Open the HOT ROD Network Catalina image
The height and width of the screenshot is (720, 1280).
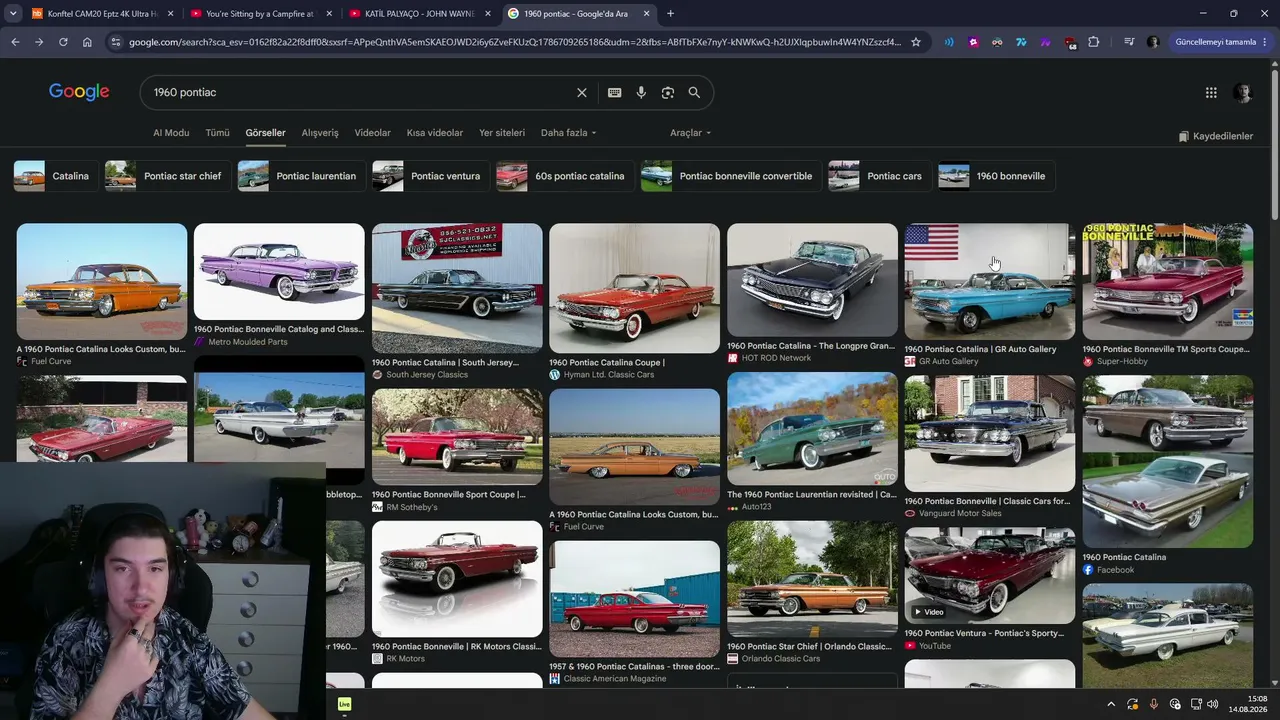pos(812,280)
